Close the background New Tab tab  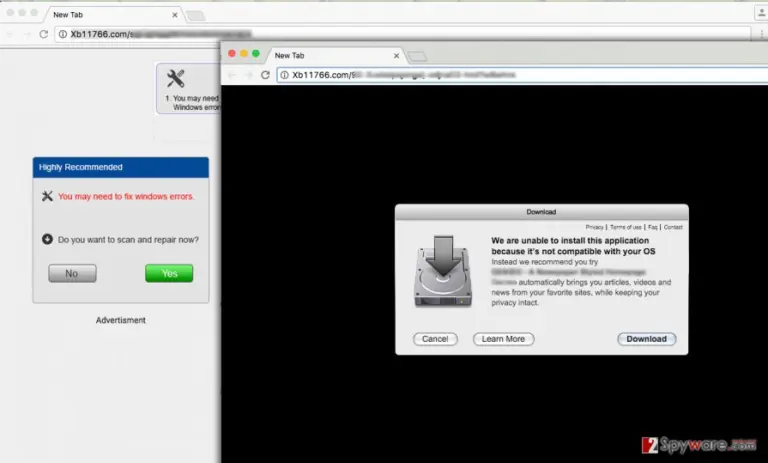tap(174, 15)
